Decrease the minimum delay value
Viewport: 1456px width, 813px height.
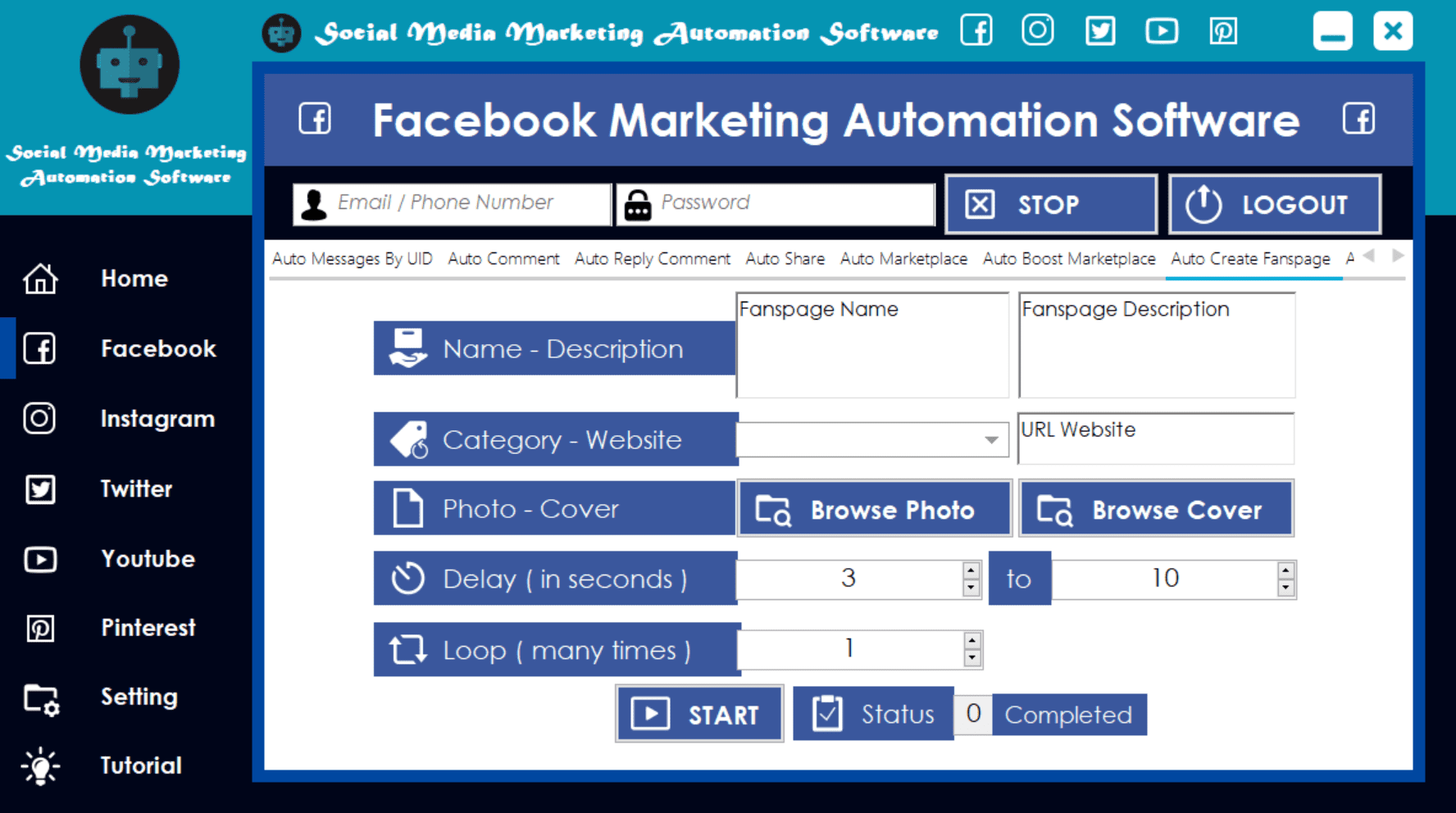tap(971, 588)
